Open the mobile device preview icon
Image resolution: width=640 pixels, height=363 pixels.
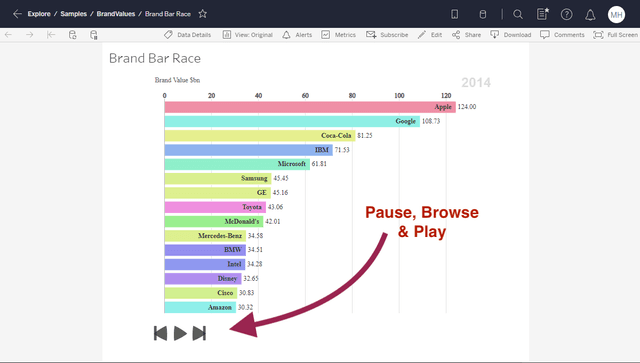coord(454,14)
